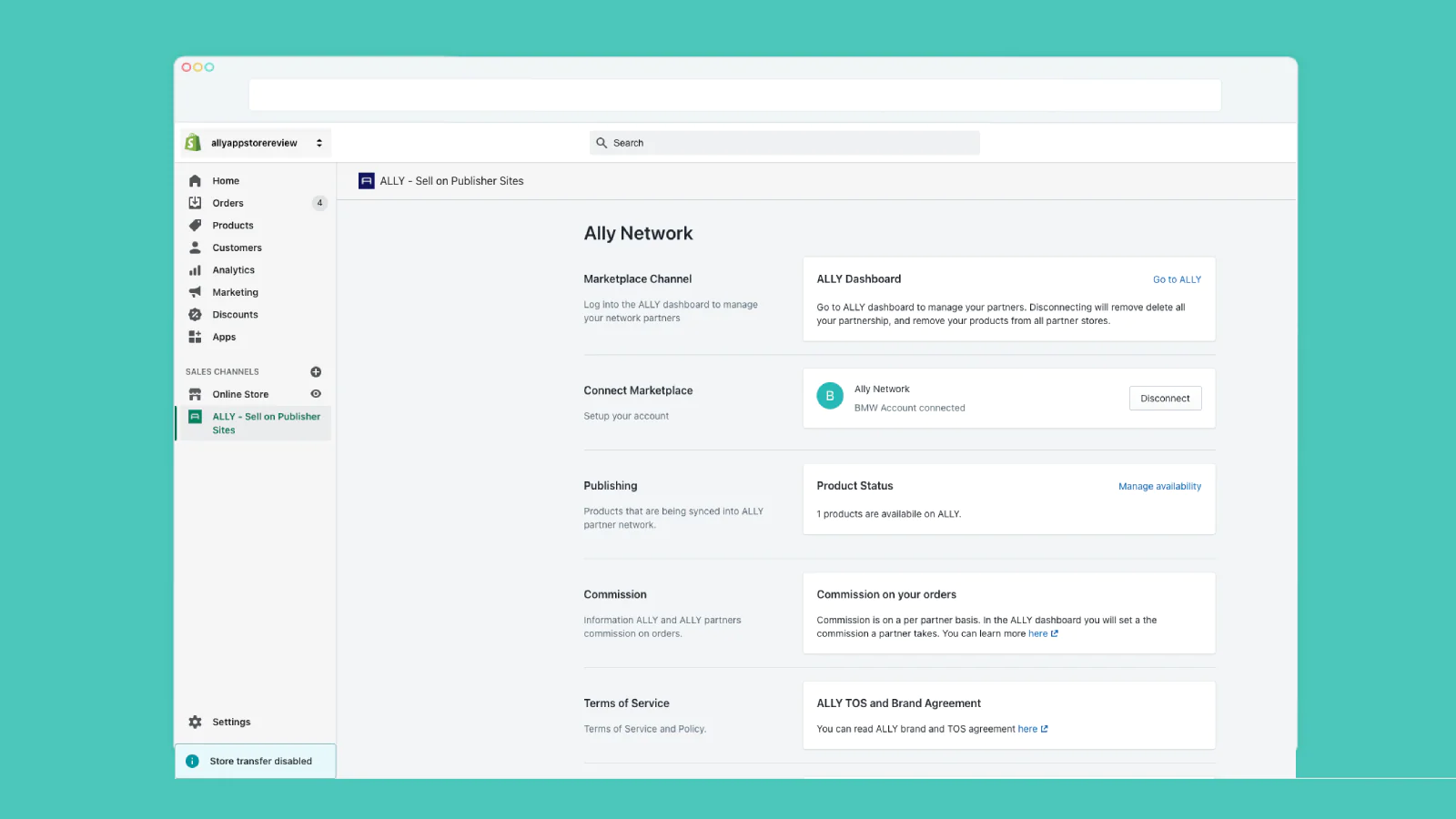
Task: View online store using the eye icon
Action: (316, 394)
